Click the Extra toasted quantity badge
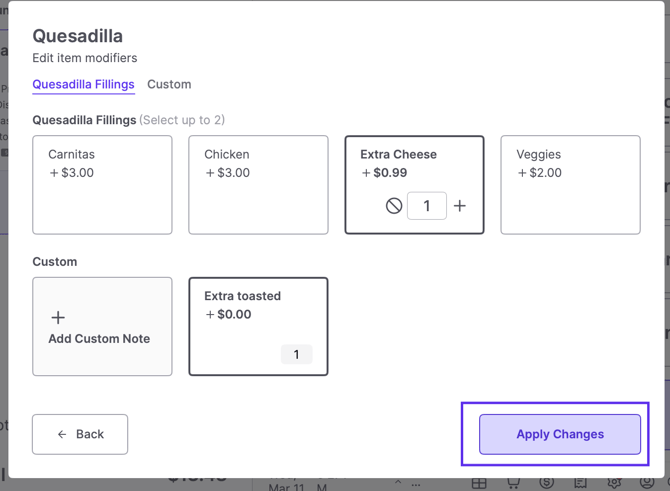670x491 pixels. click(296, 355)
